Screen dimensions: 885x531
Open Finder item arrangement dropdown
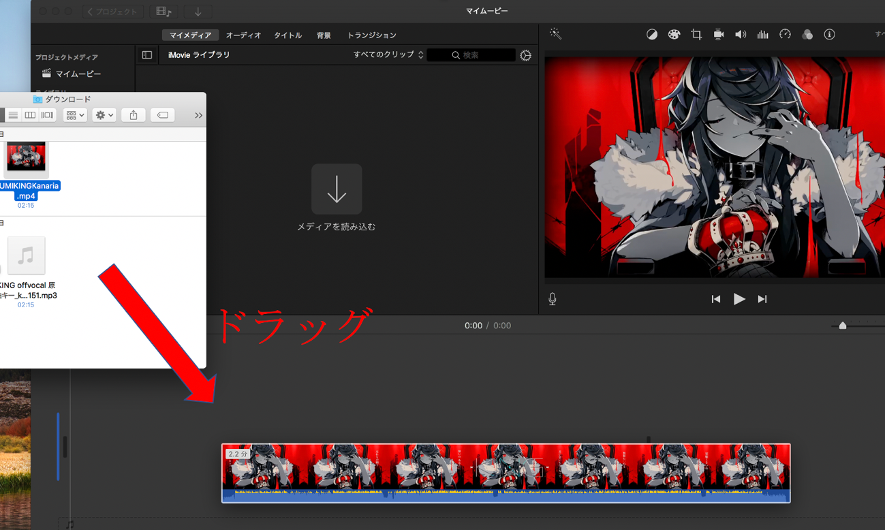75,115
